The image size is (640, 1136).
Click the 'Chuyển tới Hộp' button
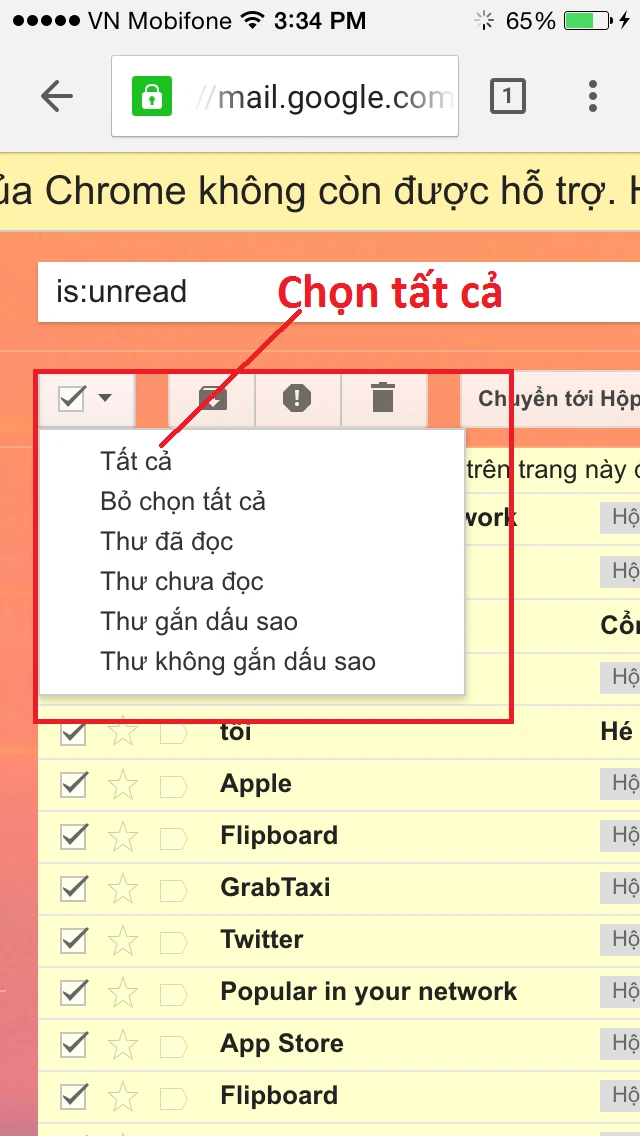coord(557,399)
